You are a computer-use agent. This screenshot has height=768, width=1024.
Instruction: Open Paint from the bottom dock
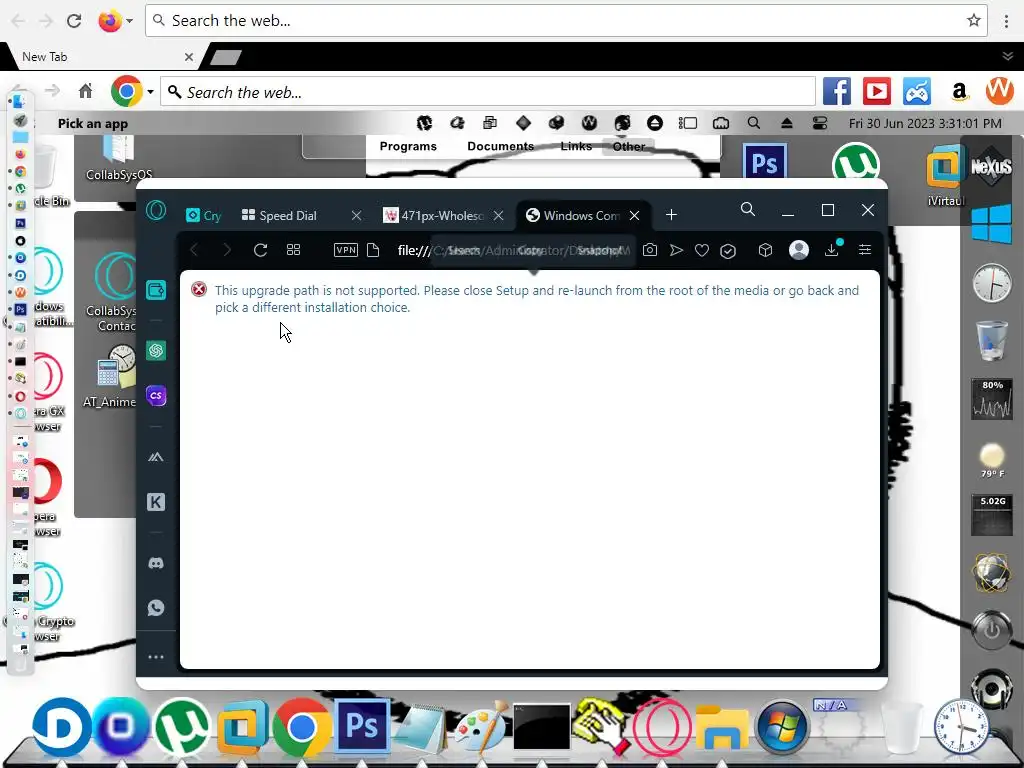482,727
